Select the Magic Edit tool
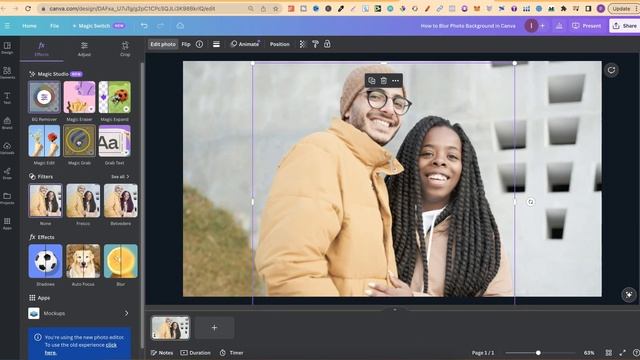Viewport: 640px width, 360px height. click(44, 141)
